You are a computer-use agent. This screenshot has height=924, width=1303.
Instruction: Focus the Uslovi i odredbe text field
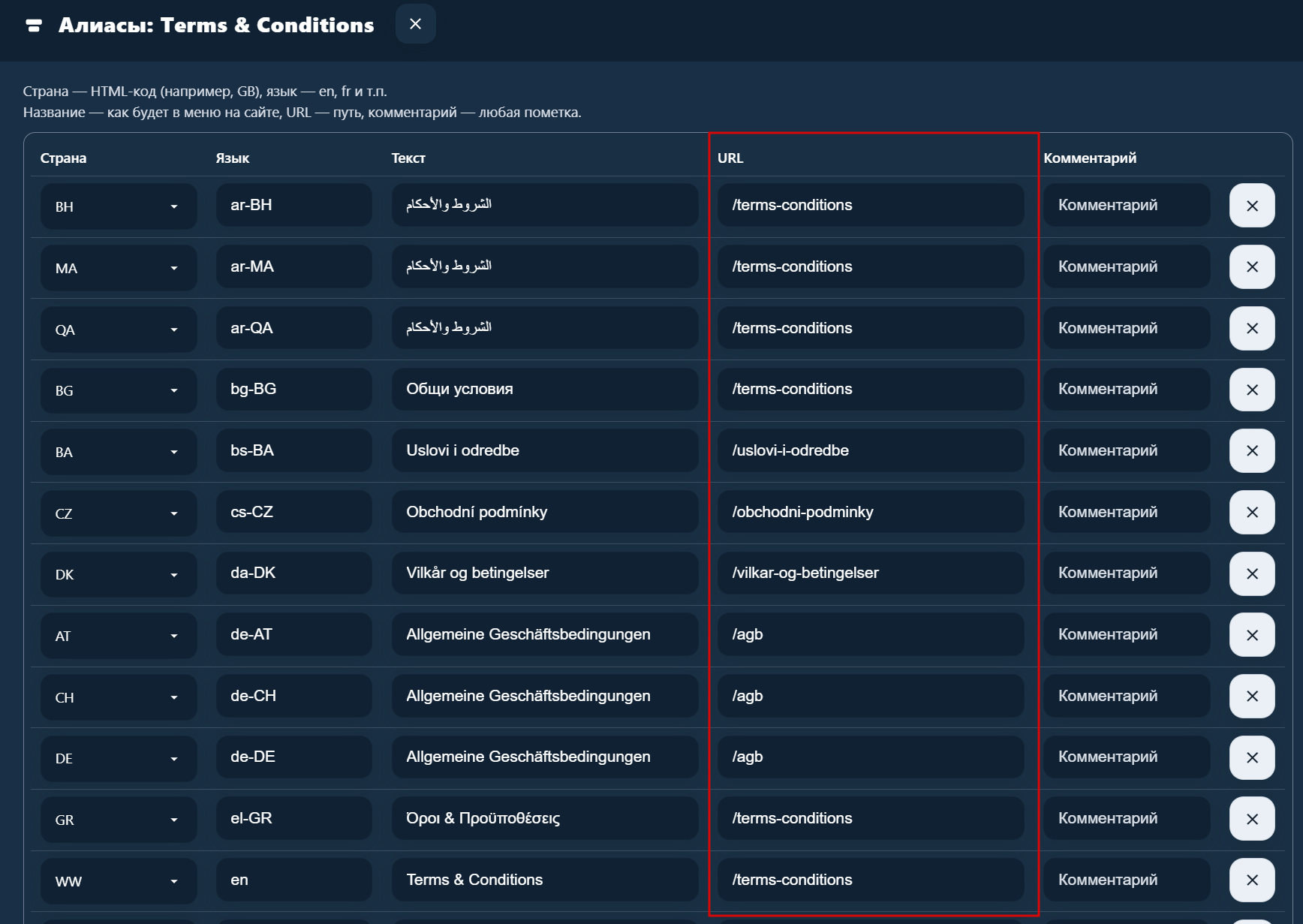[x=545, y=450]
